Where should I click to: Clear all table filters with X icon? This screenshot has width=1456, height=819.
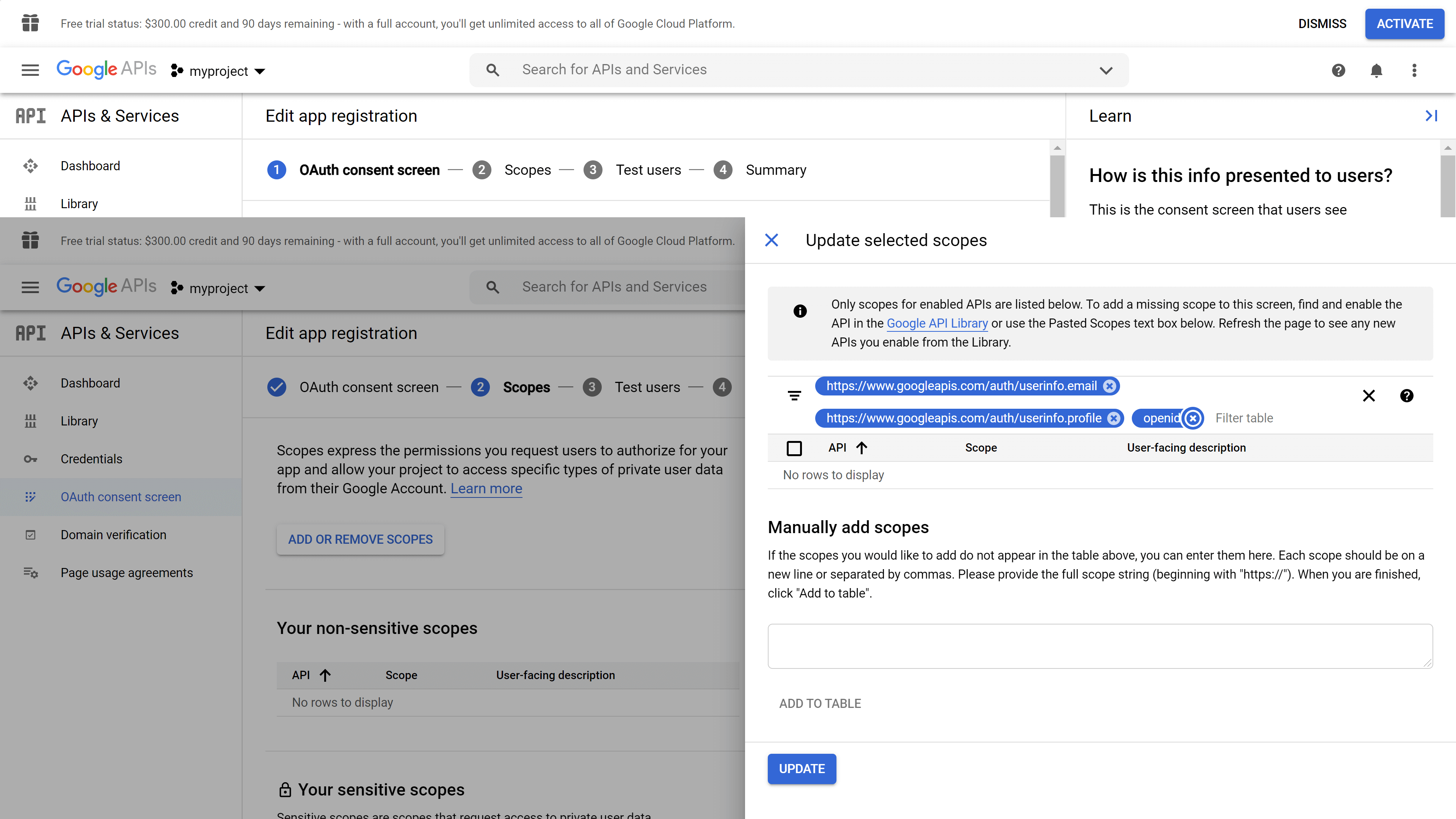pyautogui.click(x=1368, y=395)
